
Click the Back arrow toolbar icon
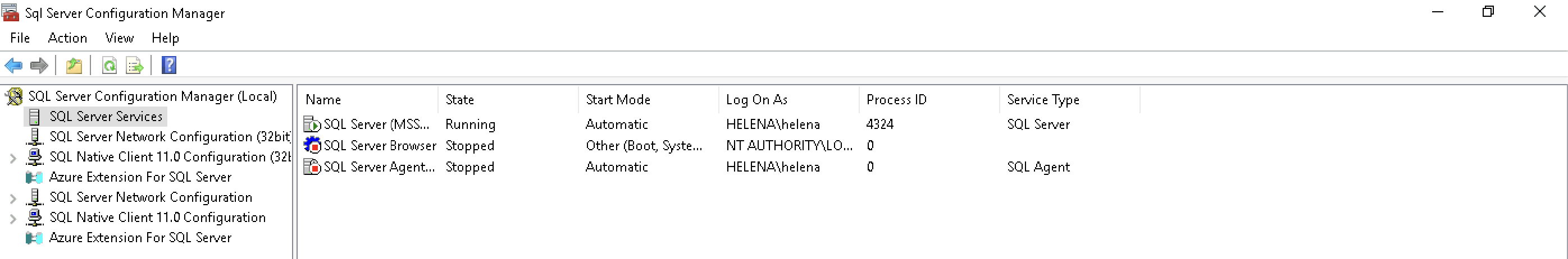tap(13, 65)
